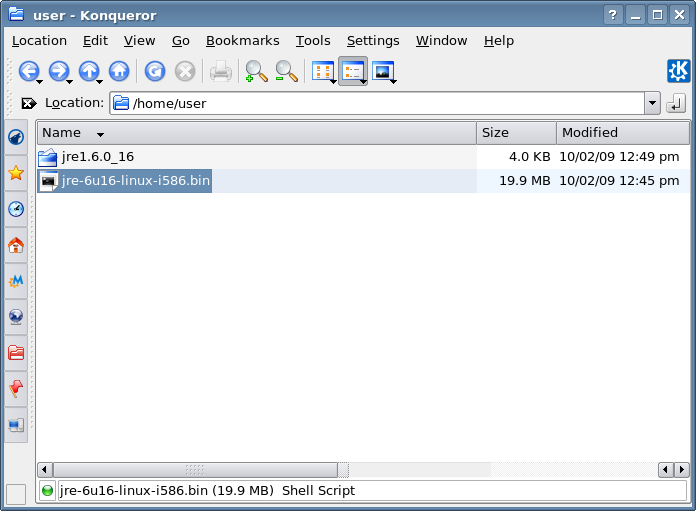Open the Location menu
The image size is (696, 511).
[39, 41]
